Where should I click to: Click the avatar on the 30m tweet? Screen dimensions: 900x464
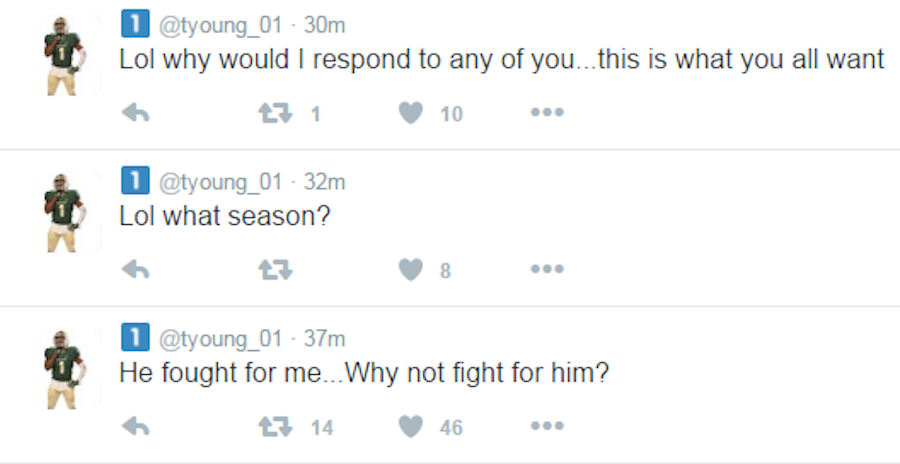click(x=62, y=60)
